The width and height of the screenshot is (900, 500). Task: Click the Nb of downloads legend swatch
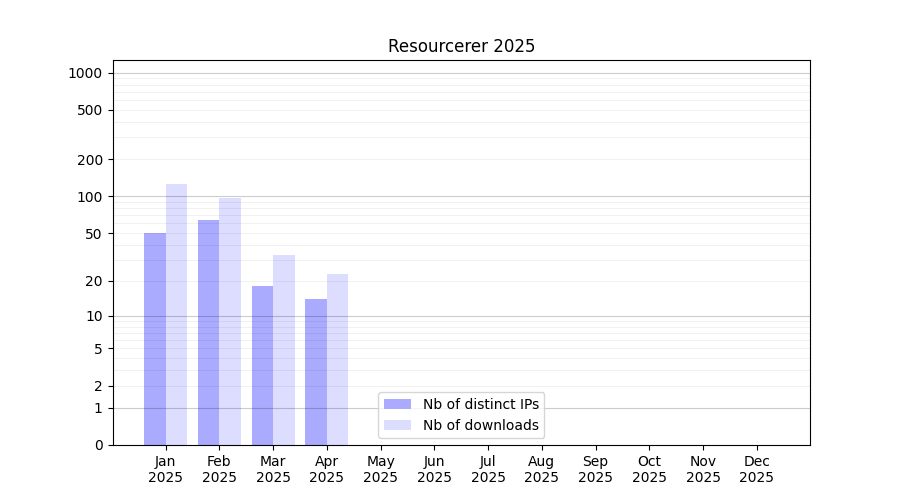point(397,425)
